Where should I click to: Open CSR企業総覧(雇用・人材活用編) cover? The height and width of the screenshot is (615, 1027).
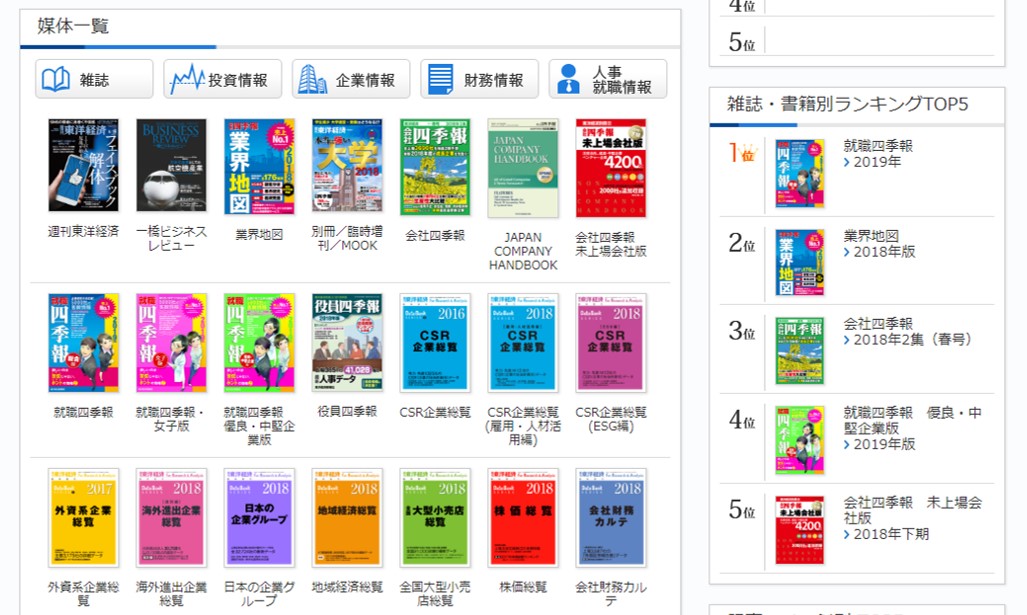coord(523,343)
